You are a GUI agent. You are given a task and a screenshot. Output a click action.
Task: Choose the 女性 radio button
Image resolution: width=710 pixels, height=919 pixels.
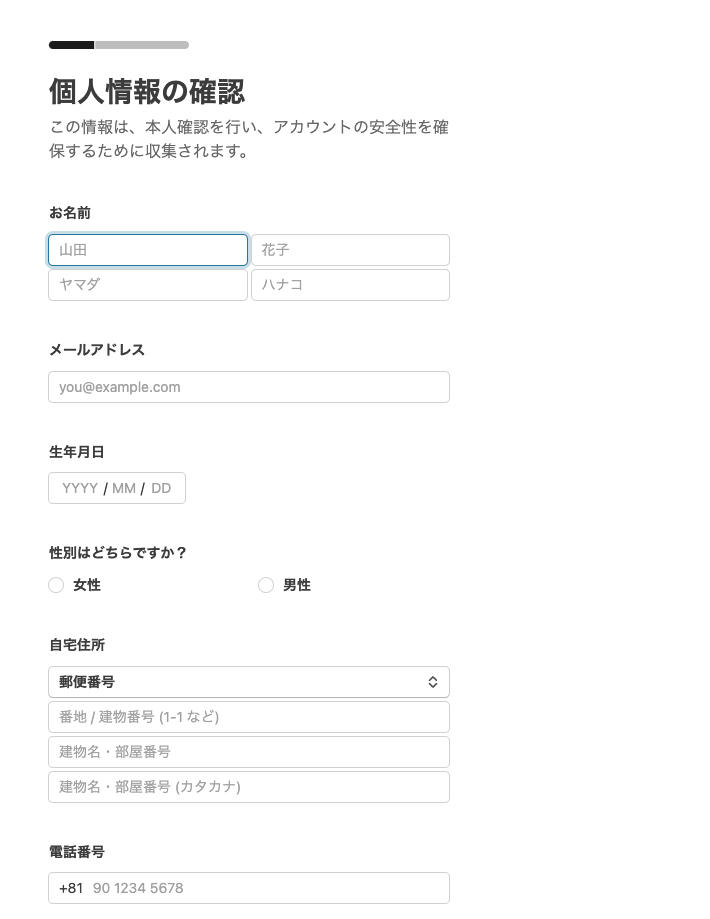pos(56,585)
